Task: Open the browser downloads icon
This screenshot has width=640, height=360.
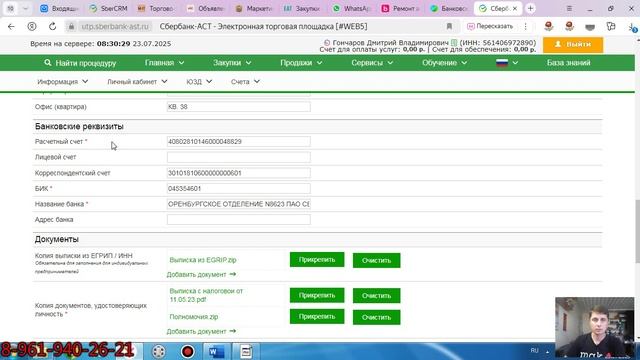Action: [632, 27]
